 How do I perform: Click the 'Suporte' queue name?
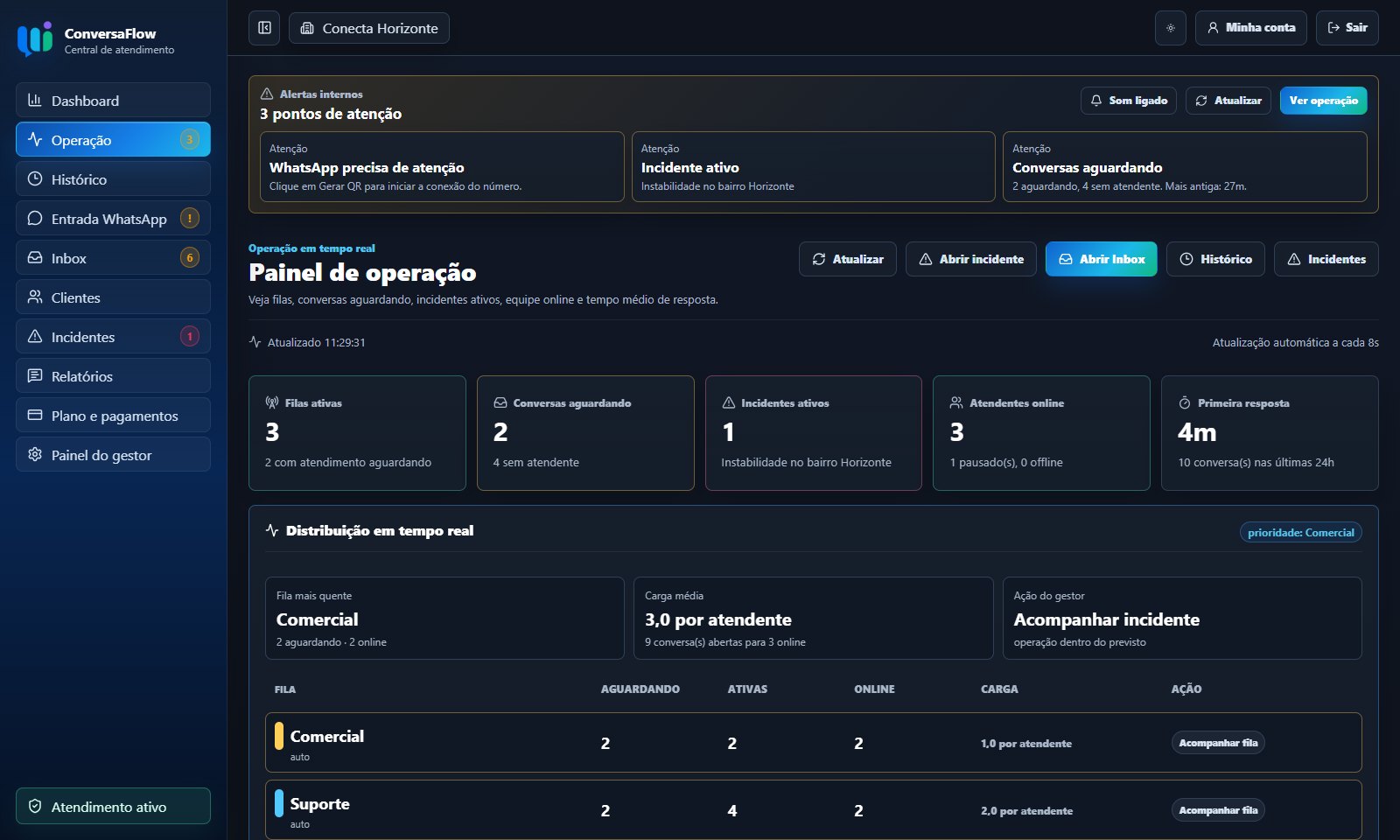(x=319, y=803)
